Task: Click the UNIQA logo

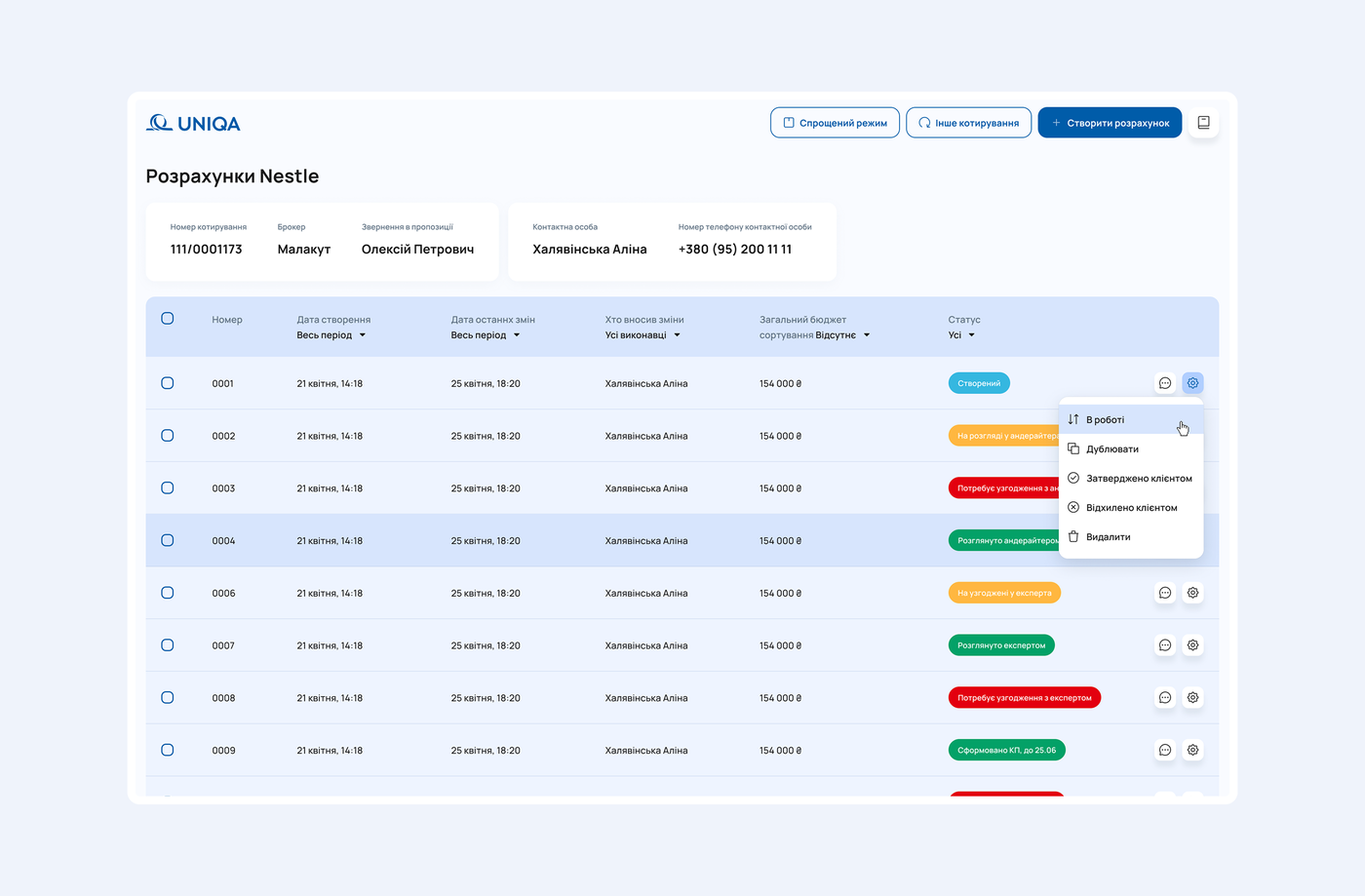Action: [193, 124]
